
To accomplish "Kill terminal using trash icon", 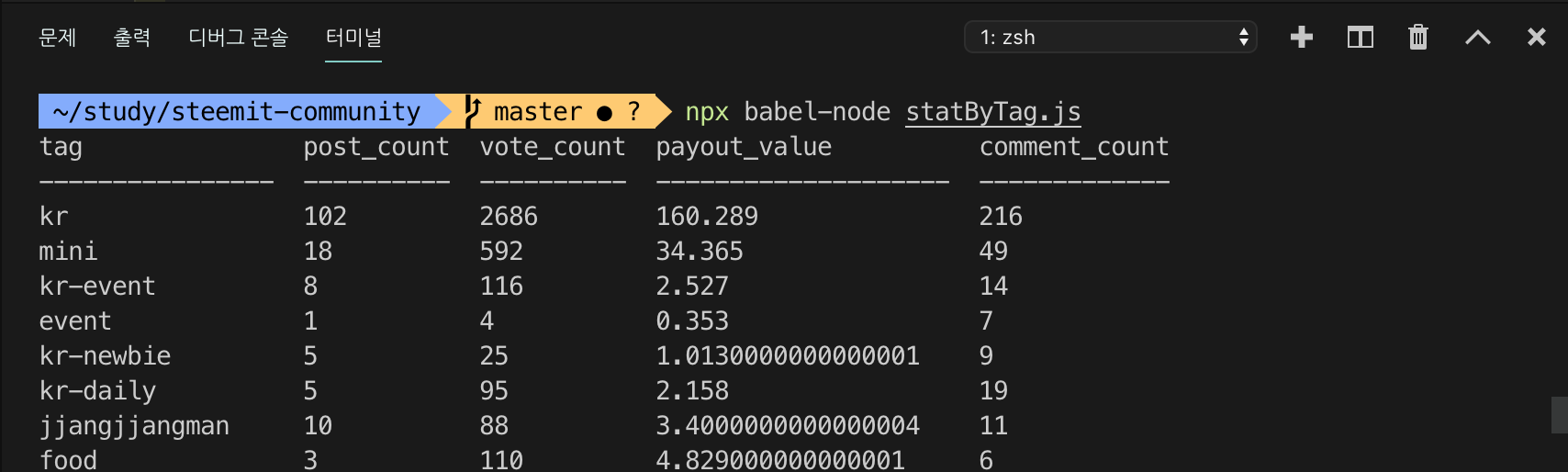I will click(x=1418, y=38).
